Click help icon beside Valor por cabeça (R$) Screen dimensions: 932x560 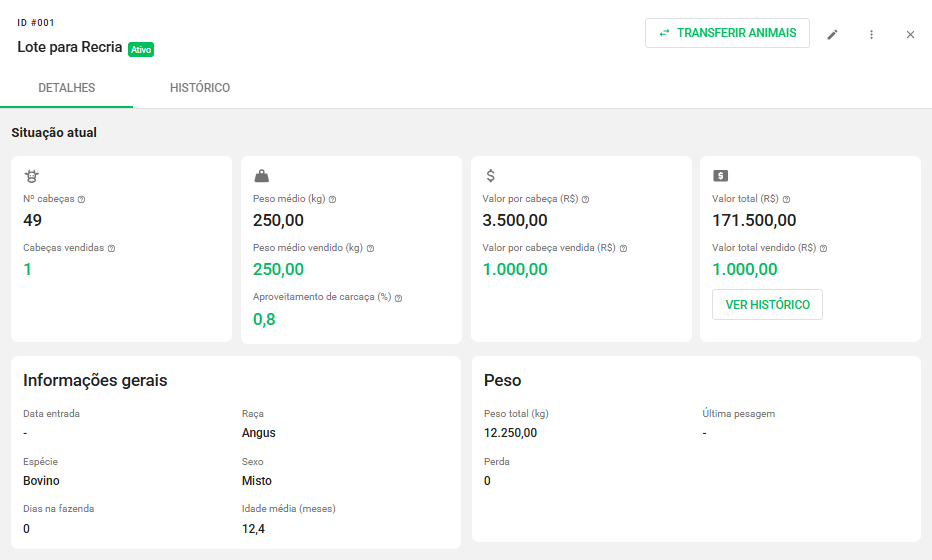point(585,199)
